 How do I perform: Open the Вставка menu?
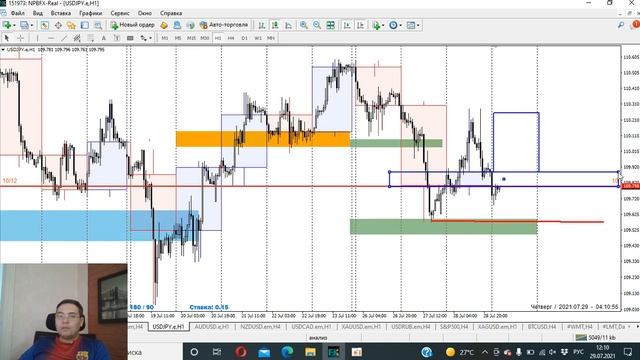(x=61, y=13)
